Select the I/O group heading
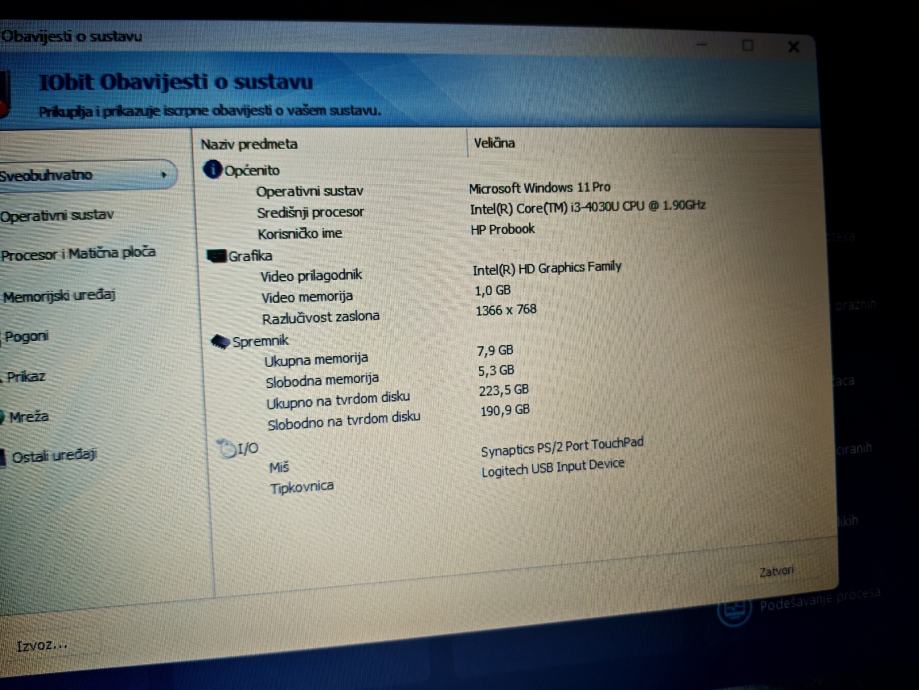The height and width of the screenshot is (690, 919). tap(248, 449)
